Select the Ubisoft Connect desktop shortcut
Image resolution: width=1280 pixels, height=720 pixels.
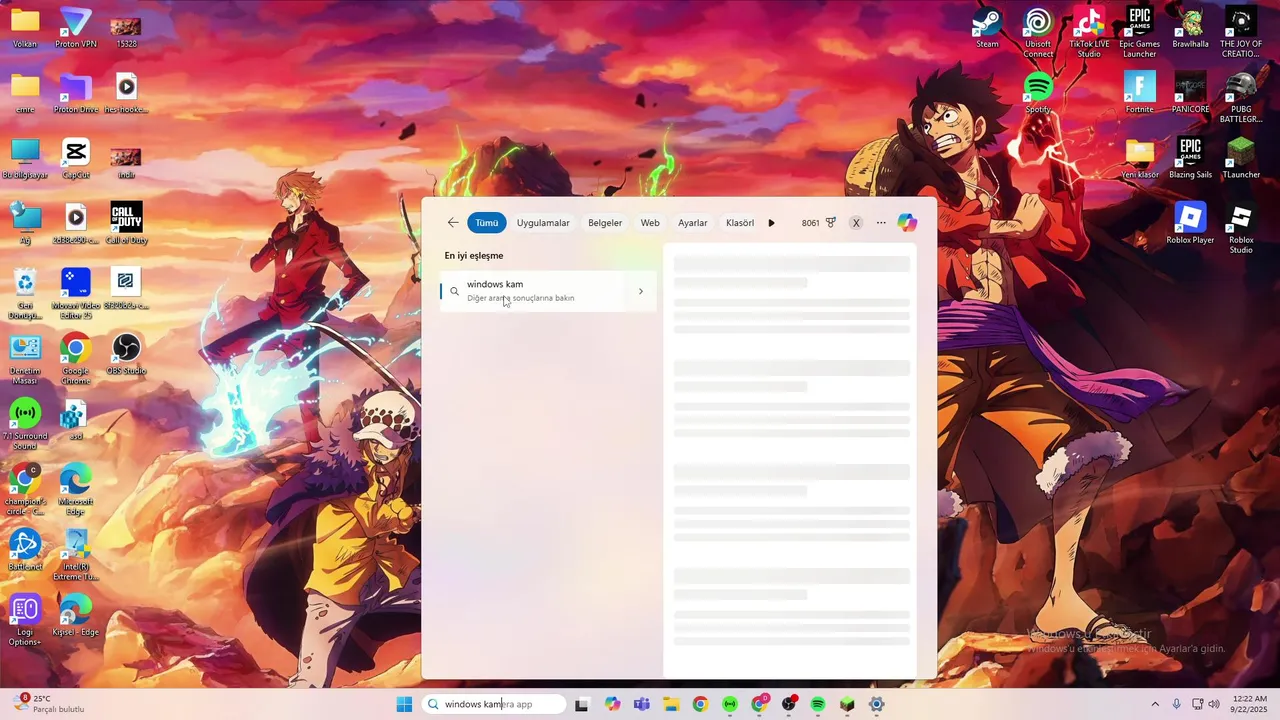tap(1038, 32)
